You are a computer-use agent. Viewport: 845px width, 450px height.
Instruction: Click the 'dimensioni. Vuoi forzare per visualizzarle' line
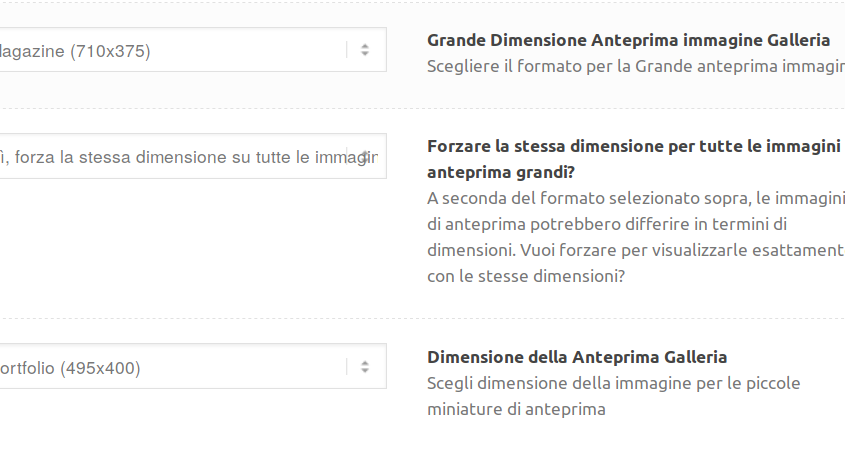[x=636, y=250]
